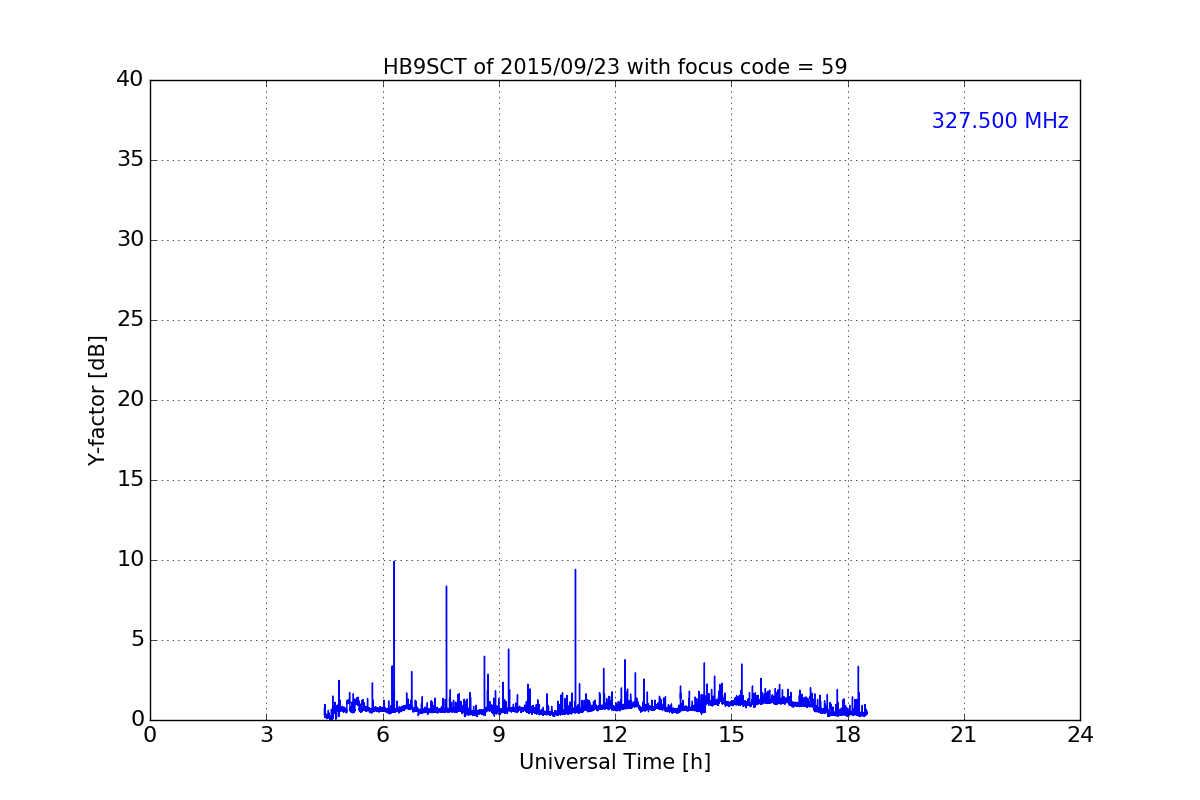Click the y-axis tick label 35
The width and height of the screenshot is (1200, 800).
(130, 160)
